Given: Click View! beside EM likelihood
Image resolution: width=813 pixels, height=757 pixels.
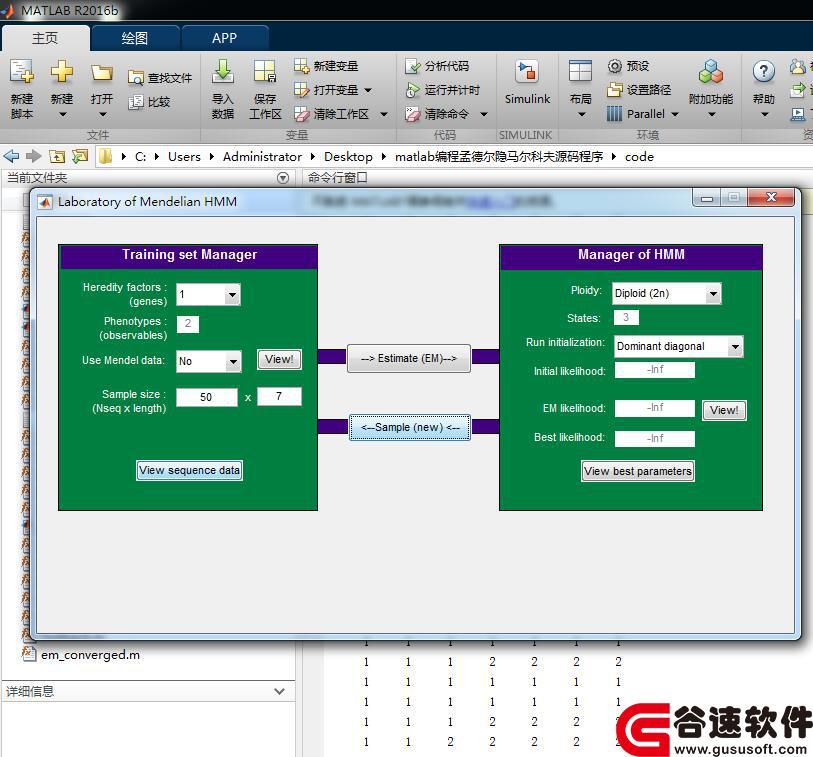Looking at the screenshot, I should click(724, 410).
